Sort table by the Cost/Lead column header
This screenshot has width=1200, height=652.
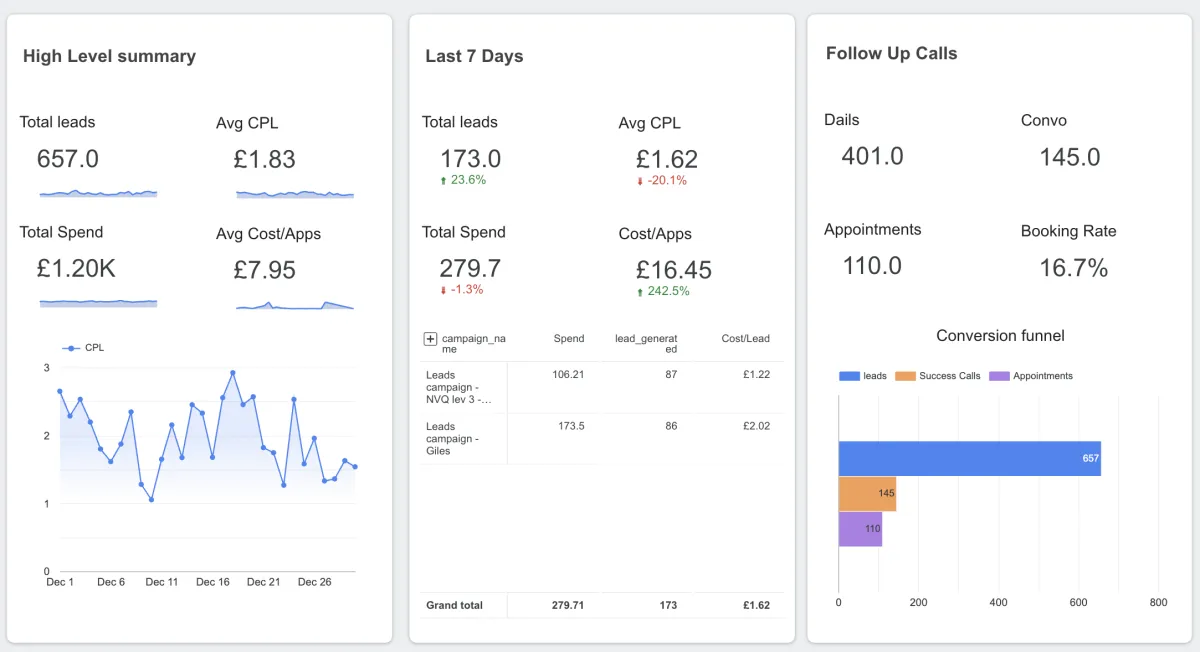point(746,339)
